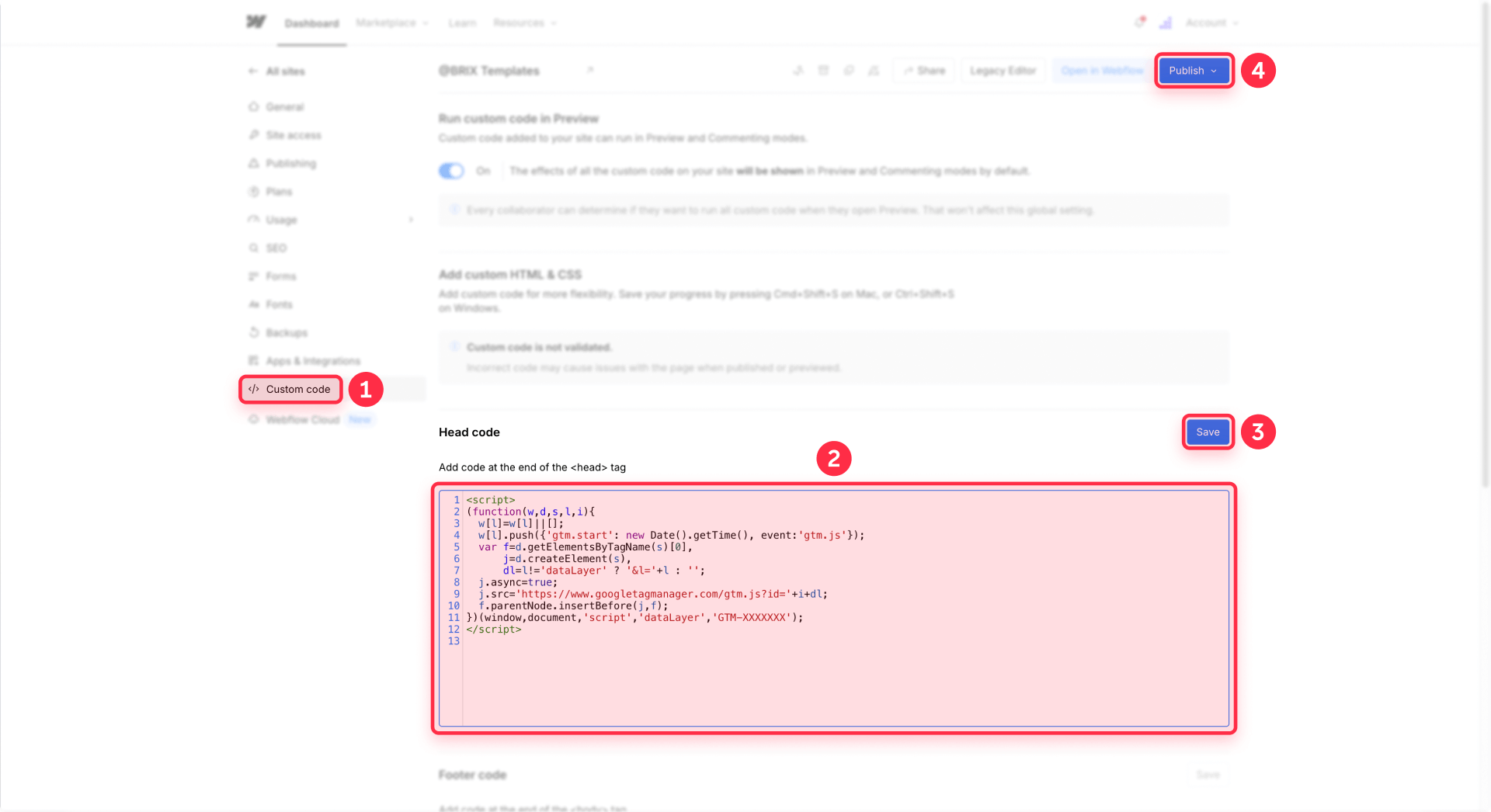Screen dimensions: 1491x812
Task: Open the Legacy Editor
Action: click(1002, 70)
